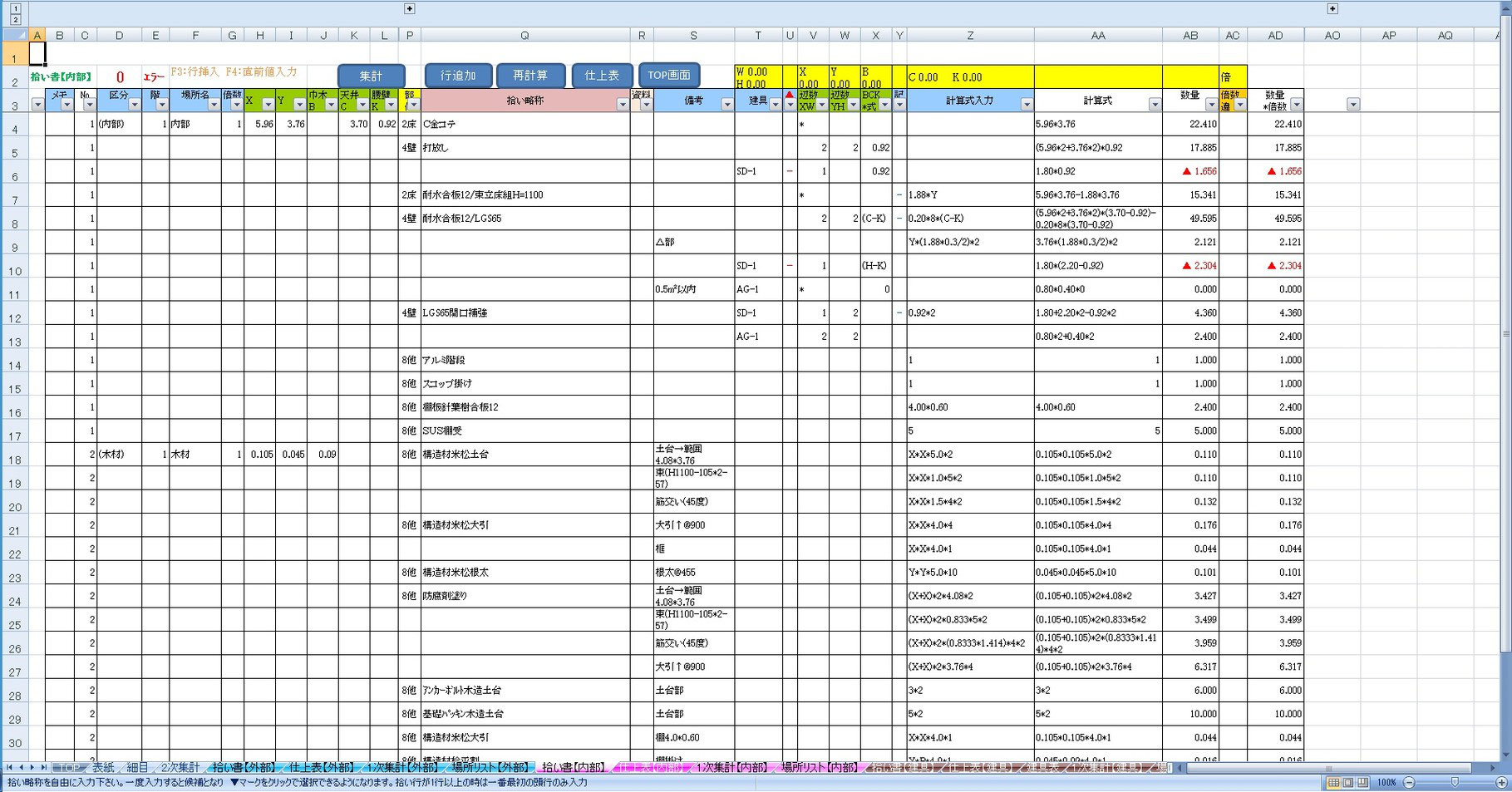
Task: Open filter dropdown for 備考 column
Action: [x=727, y=105]
